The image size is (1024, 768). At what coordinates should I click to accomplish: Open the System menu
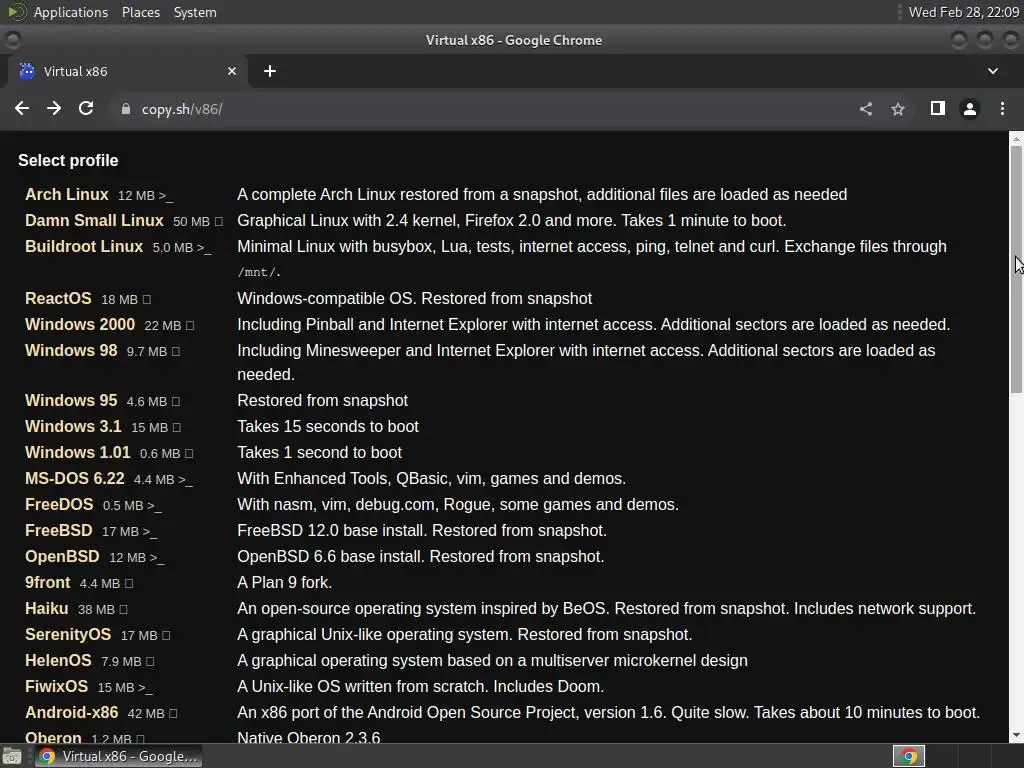tap(195, 12)
